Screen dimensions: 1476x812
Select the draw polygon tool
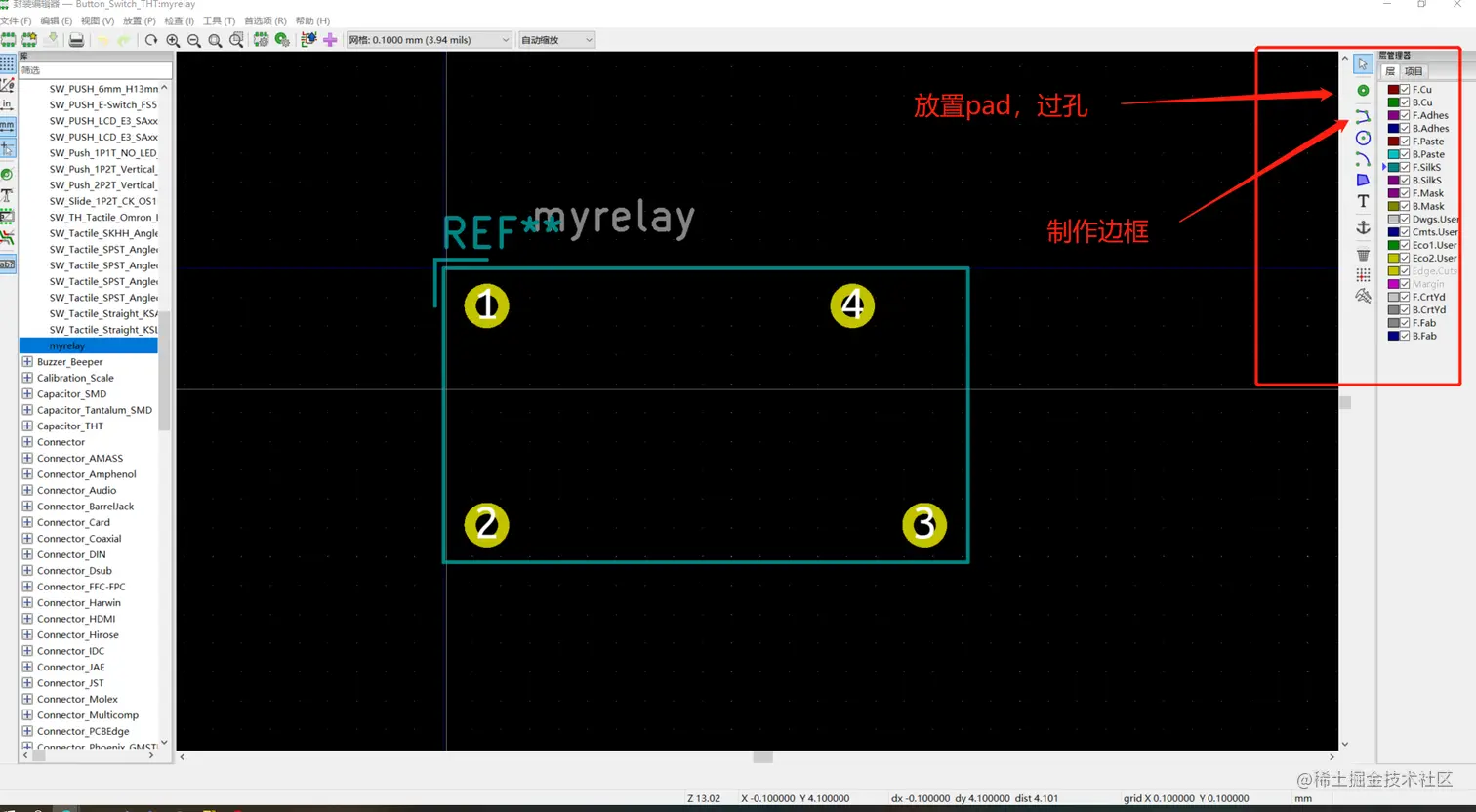click(1363, 180)
